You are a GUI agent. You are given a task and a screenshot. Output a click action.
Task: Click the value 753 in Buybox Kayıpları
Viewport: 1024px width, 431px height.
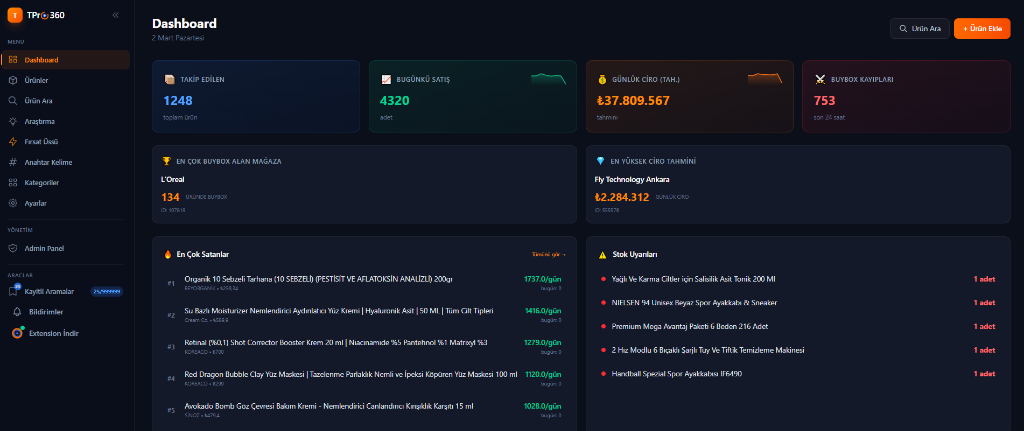(x=824, y=101)
